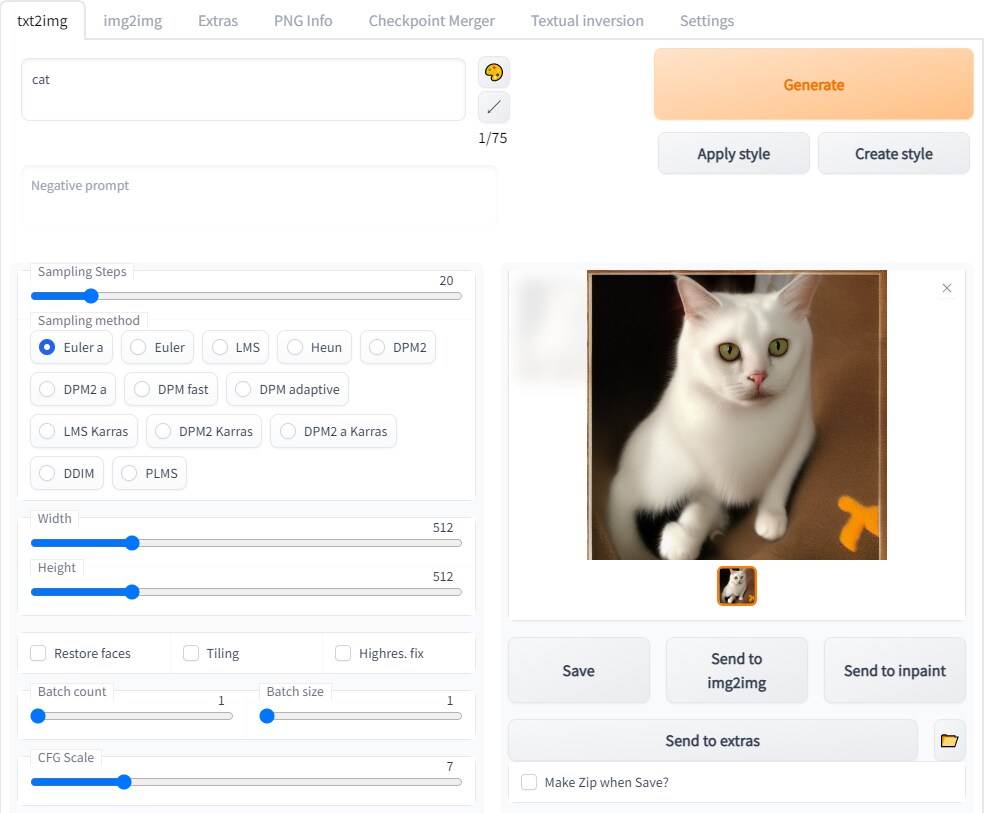Send the image to img2img
This screenshot has width=998, height=813.
tap(736, 670)
